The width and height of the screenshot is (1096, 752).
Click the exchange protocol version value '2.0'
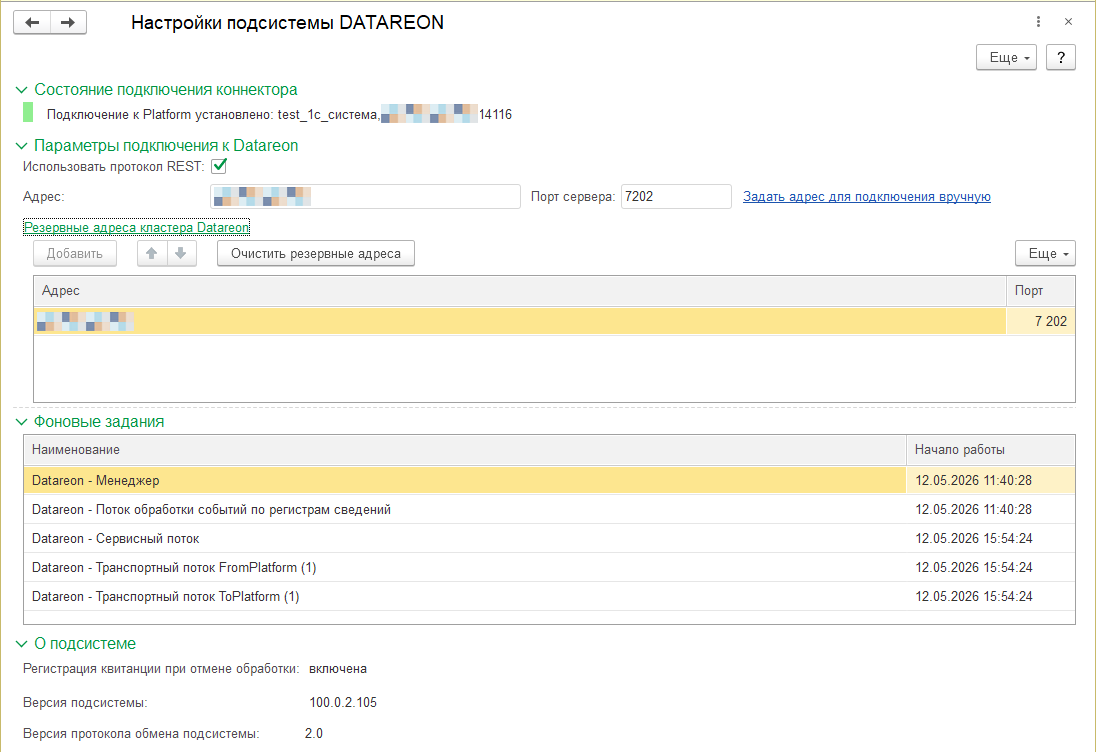point(314,733)
